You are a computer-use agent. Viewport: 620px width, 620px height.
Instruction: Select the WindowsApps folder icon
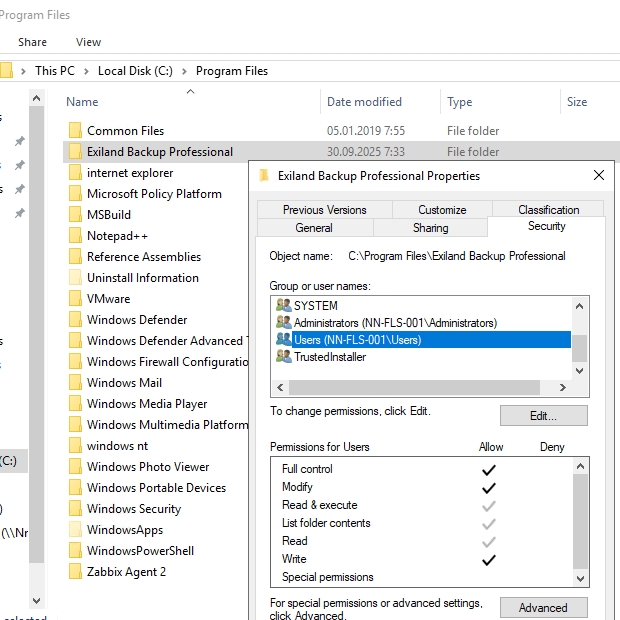[x=75, y=530]
